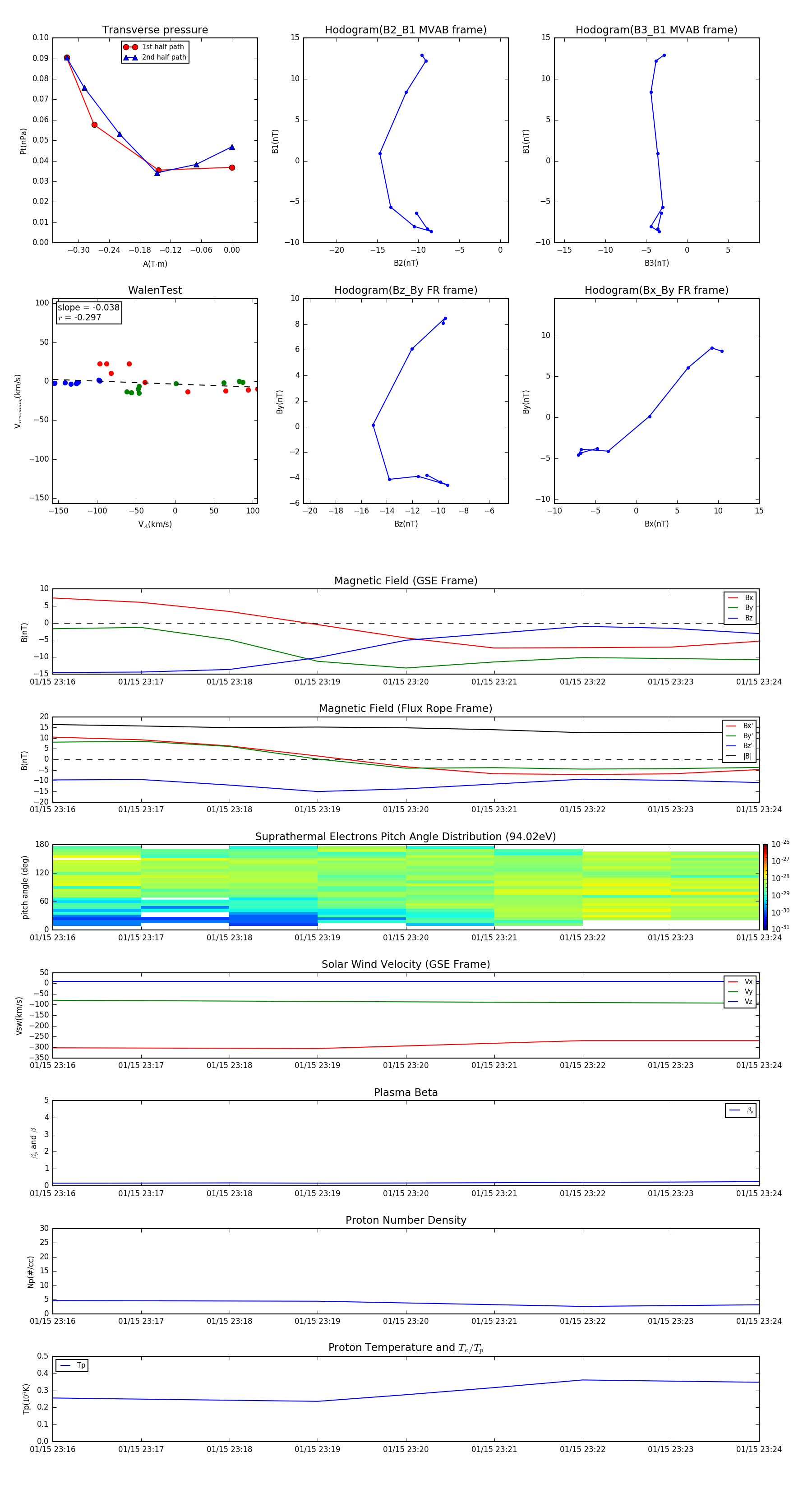The image size is (812, 1489).
Task: Click the '01/15 23:24' tick under Plasma Beta
Action: pyautogui.click(x=759, y=1193)
